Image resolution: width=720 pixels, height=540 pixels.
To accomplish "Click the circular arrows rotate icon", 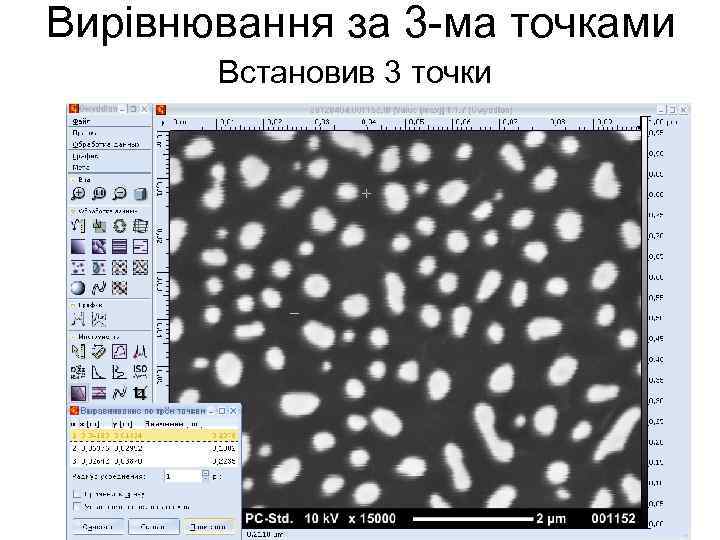I will pos(120,225).
